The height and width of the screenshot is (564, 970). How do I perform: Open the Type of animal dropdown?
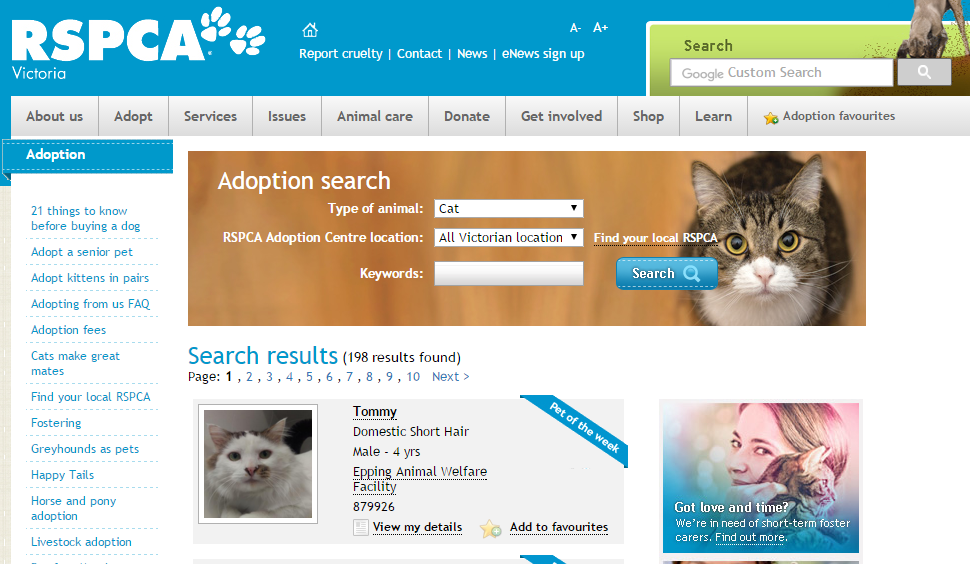coord(509,208)
